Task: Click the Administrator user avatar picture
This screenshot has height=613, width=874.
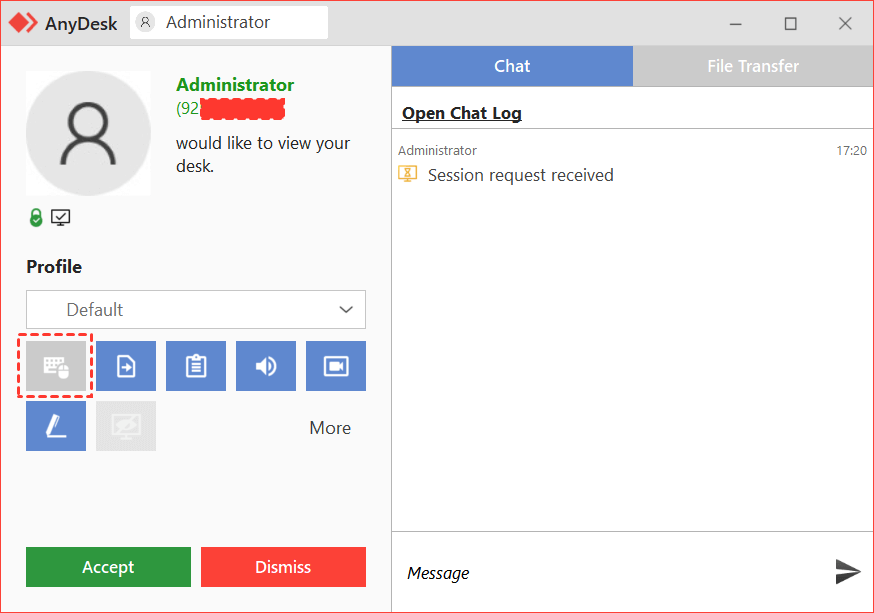Action: coord(88,133)
